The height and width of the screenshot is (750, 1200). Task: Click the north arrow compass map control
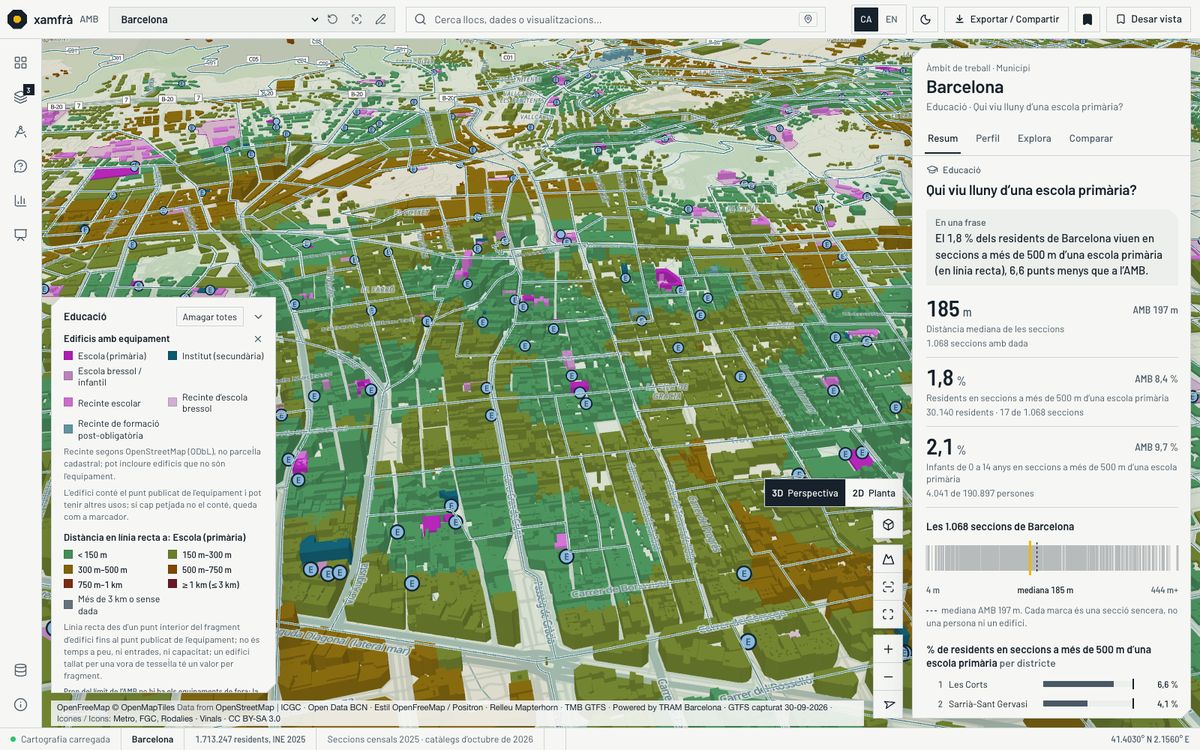pos(888,705)
